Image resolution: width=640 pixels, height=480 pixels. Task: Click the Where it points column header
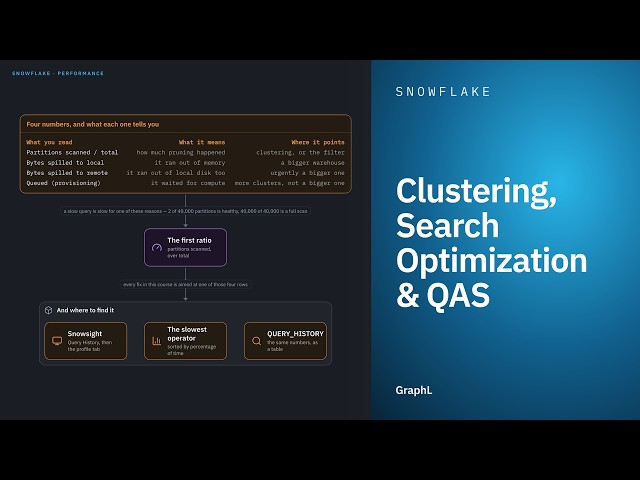coord(318,142)
